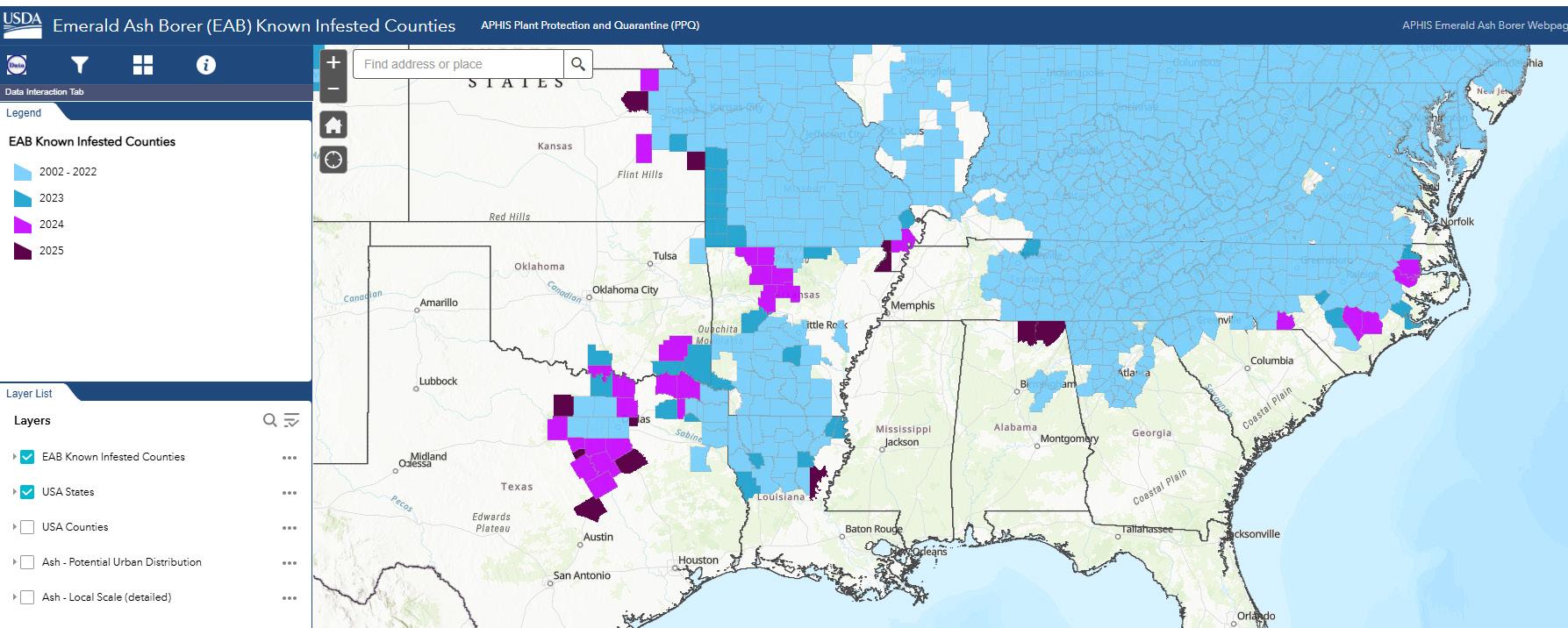Click the 2023 legend swatch
The height and width of the screenshot is (628, 1568).
click(22, 198)
